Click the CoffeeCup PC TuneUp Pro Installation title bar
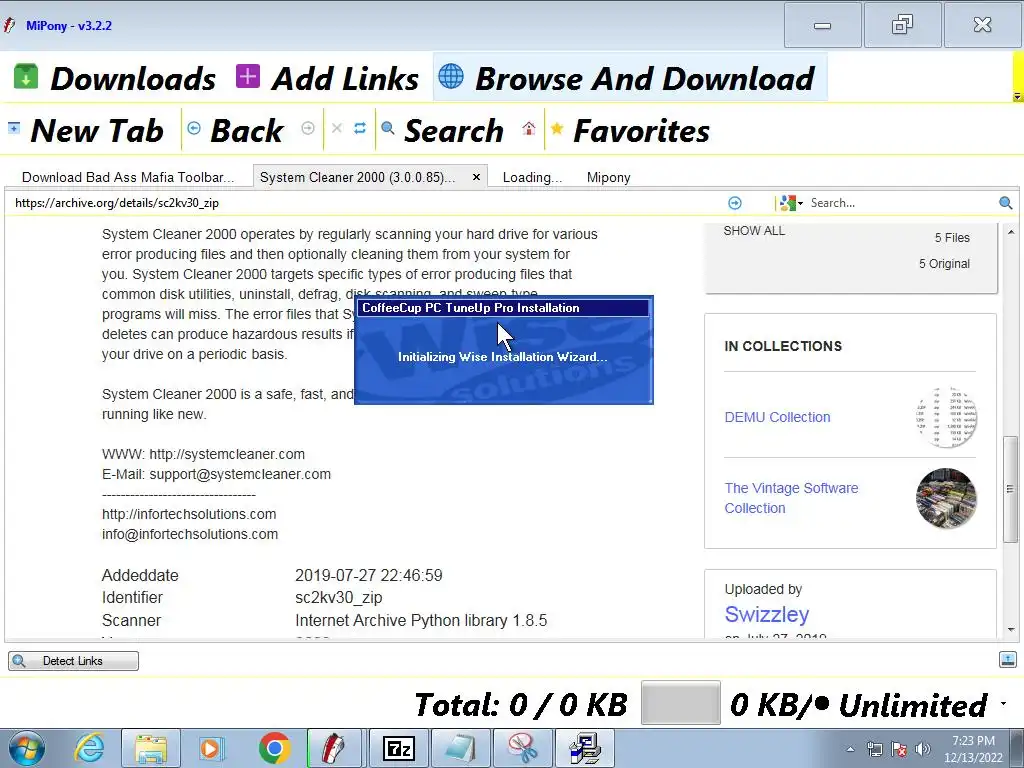 pos(503,308)
